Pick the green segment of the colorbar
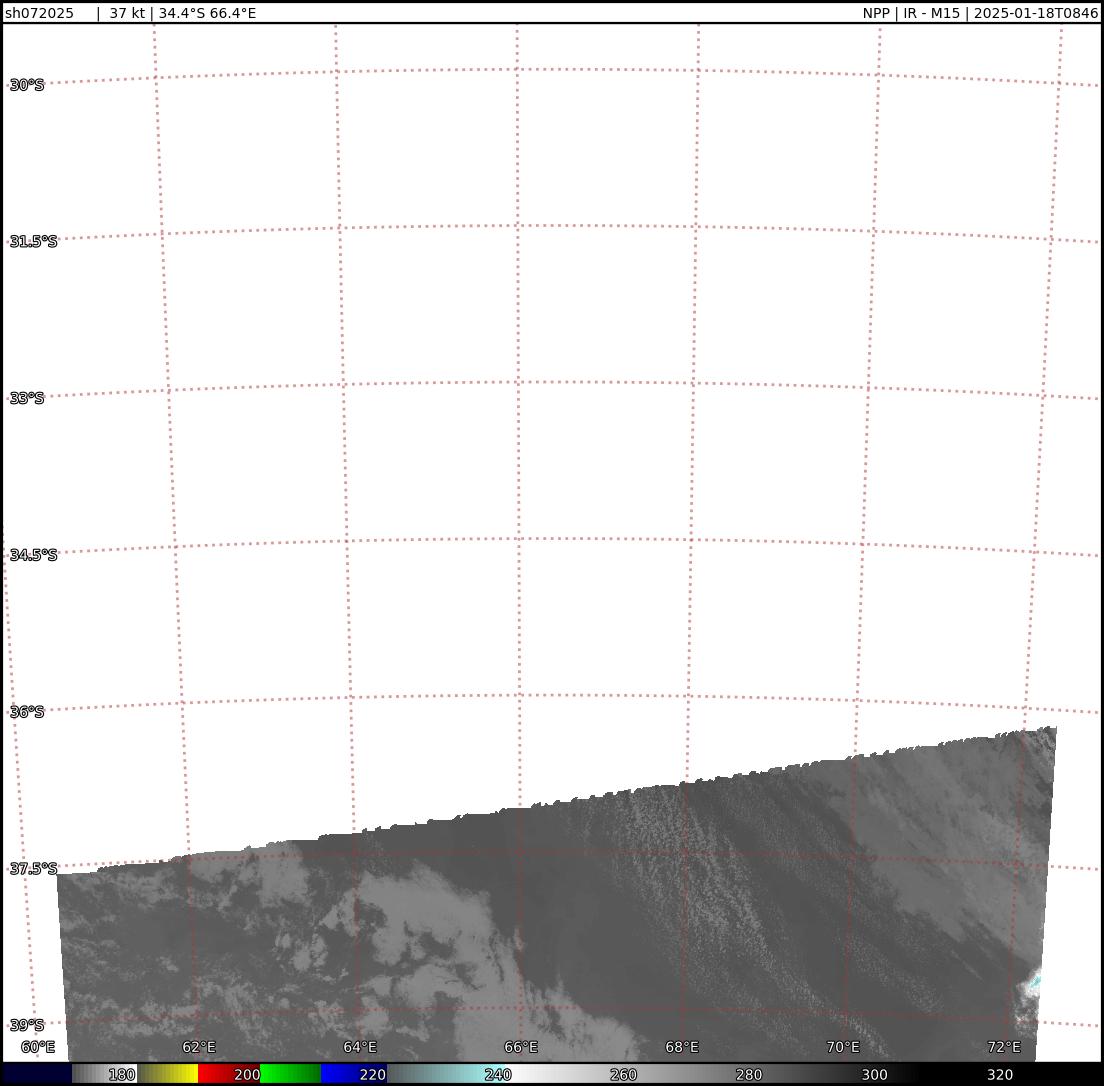This screenshot has height=1086, width=1104. 290,1074
